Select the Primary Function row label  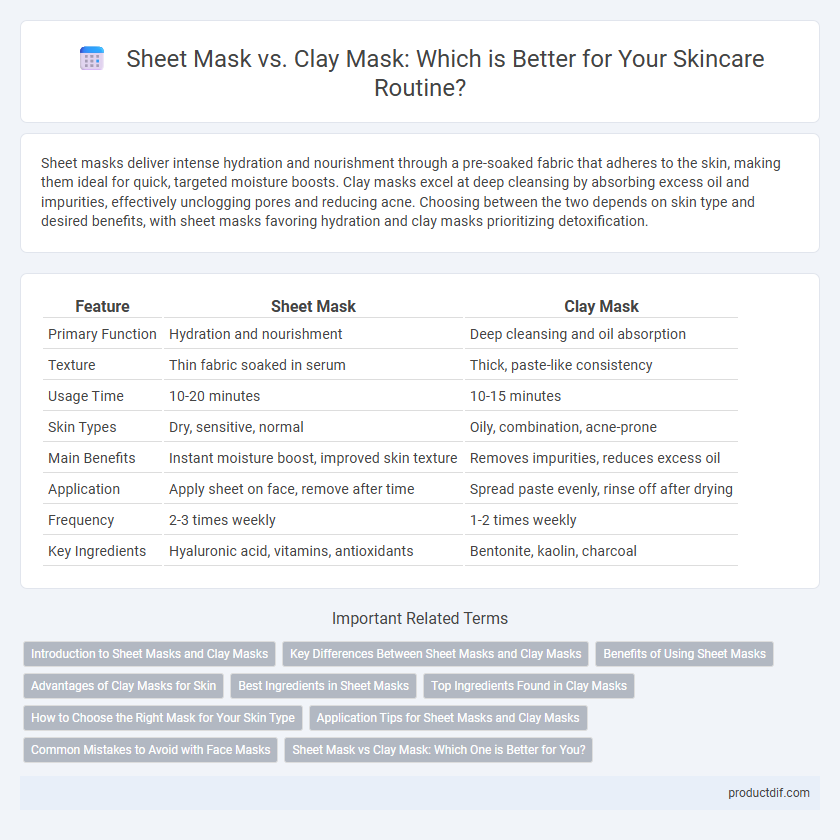click(102, 334)
